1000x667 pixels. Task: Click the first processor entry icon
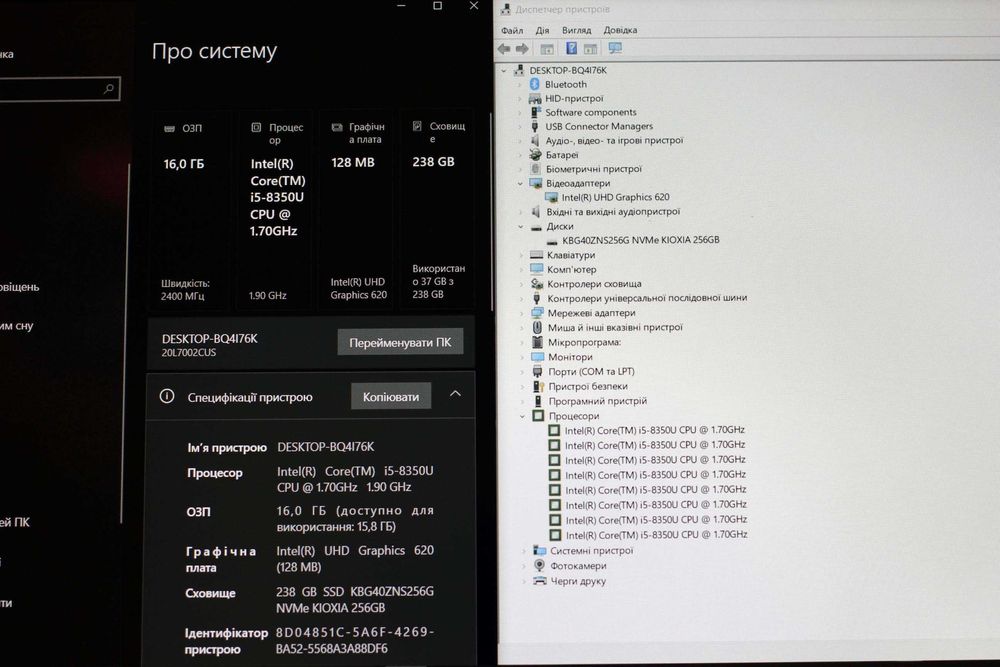coord(554,430)
